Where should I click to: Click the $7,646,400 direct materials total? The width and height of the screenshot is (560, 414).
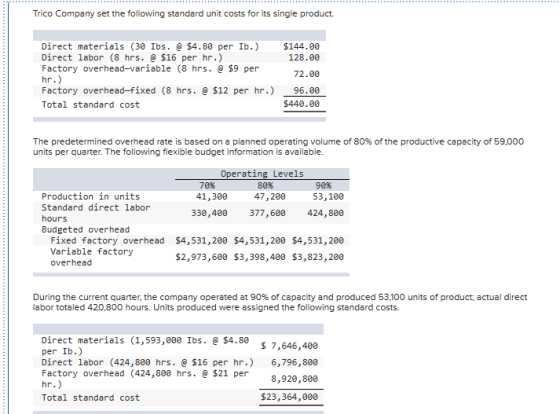pyautogui.click(x=289, y=346)
